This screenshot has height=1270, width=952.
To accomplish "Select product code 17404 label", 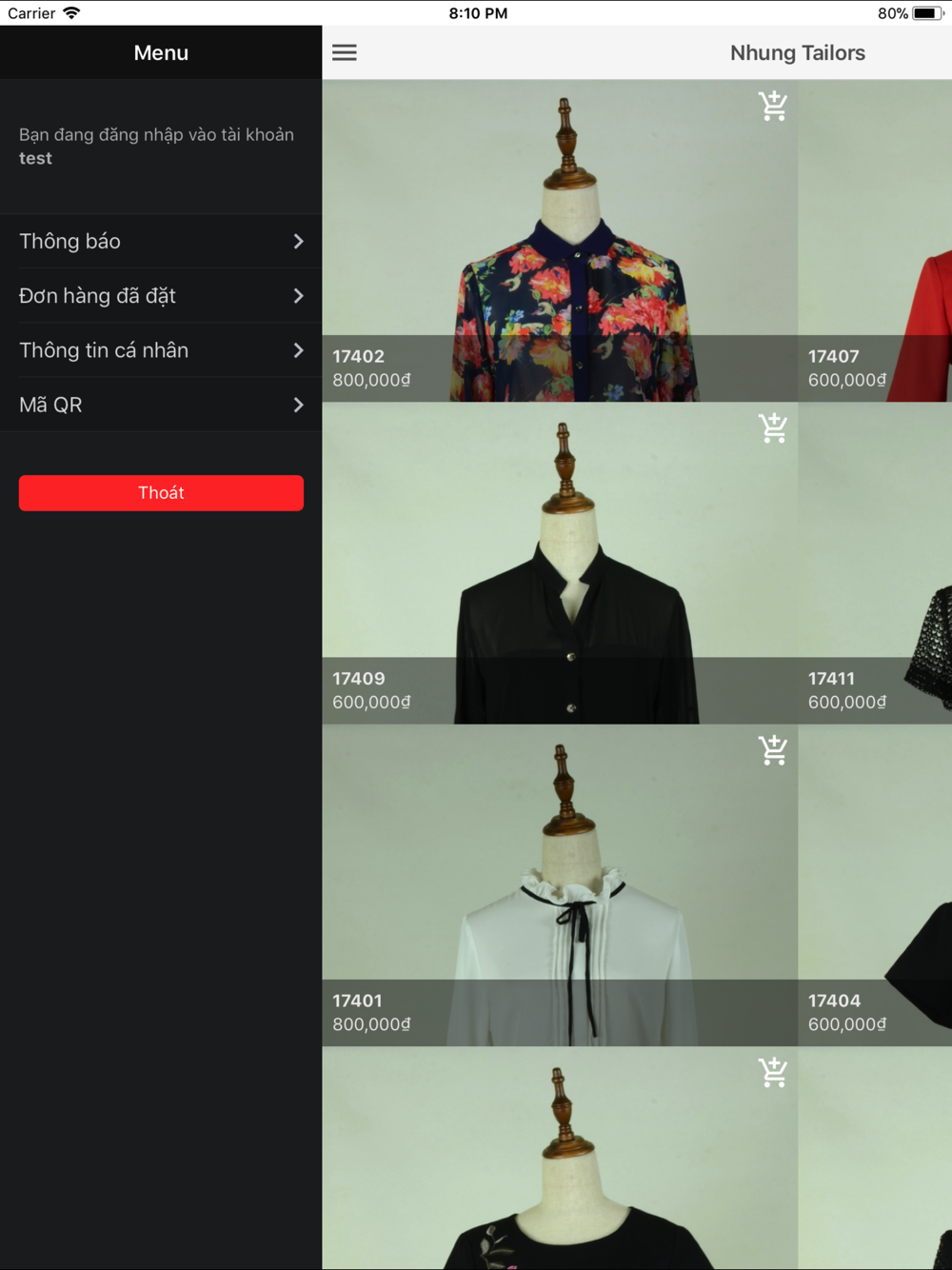I will tap(835, 1001).
